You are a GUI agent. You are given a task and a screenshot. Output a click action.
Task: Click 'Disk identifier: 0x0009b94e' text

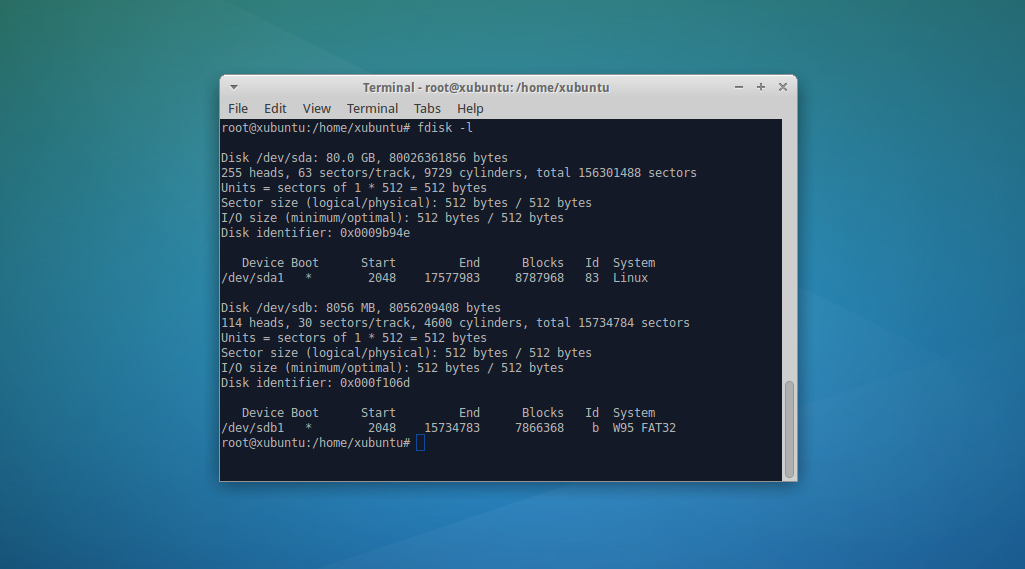(x=315, y=233)
